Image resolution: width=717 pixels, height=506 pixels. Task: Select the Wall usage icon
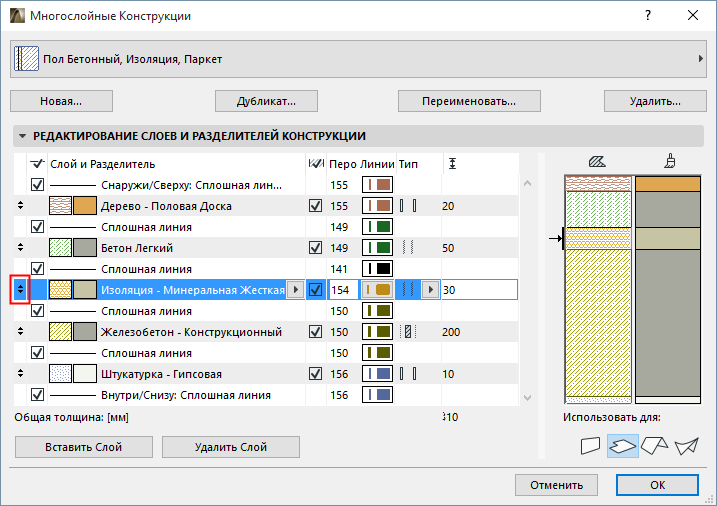coord(590,446)
